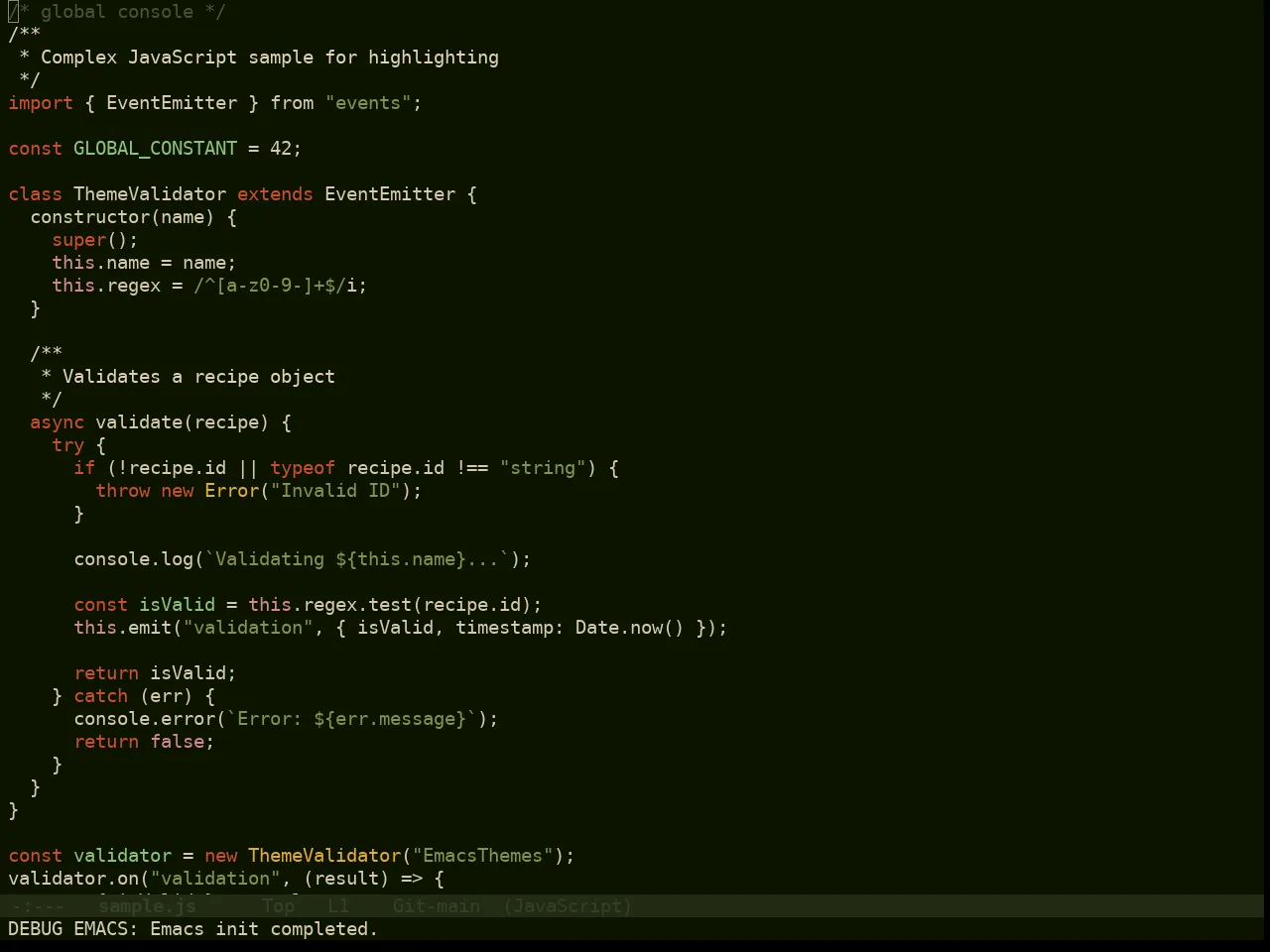The image size is (1270, 952).
Task: Click the Git-main version control indicator
Action: click(x=436, y=905)
